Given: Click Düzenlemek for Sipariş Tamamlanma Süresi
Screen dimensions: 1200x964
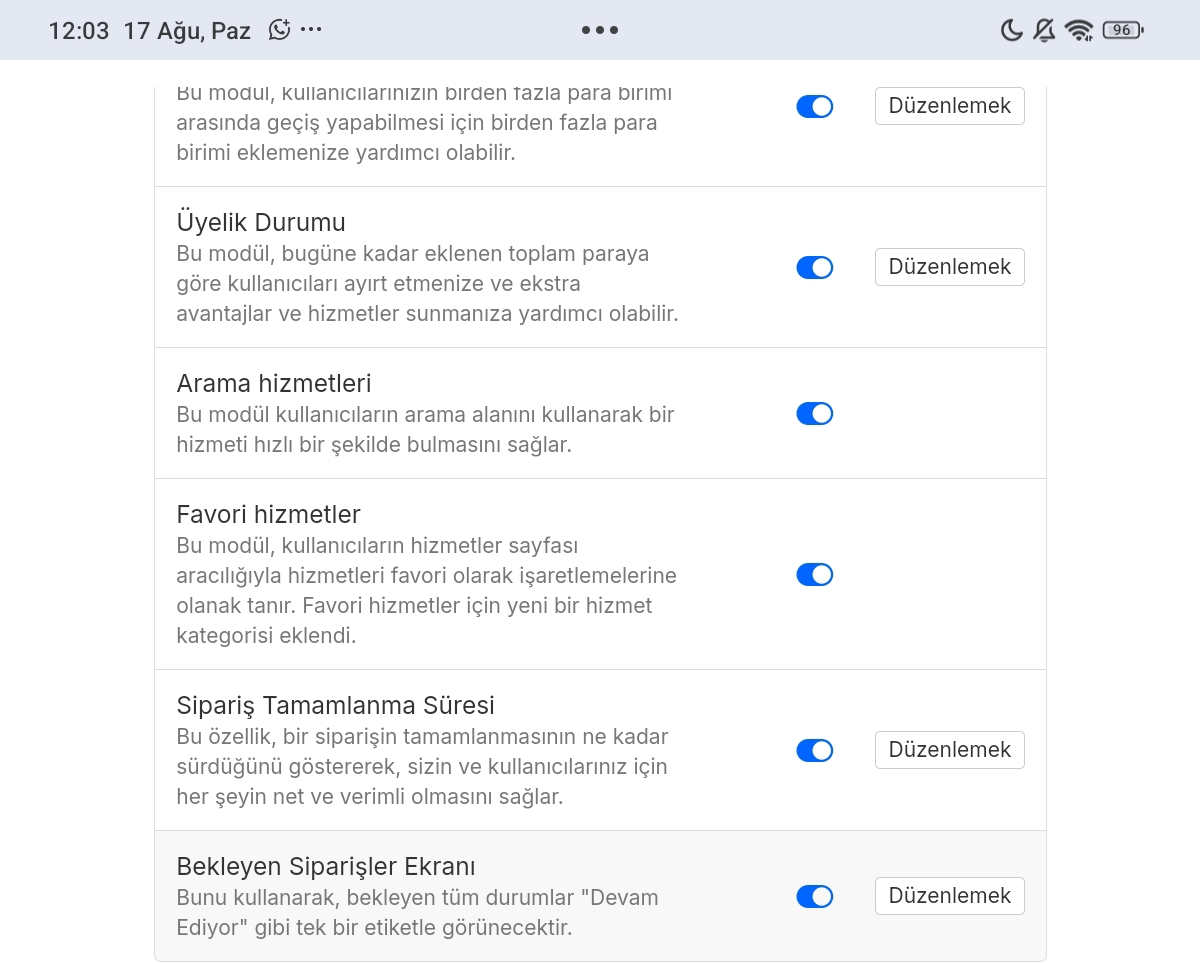Looking at the screenshot, I should [x=950, y=750].
